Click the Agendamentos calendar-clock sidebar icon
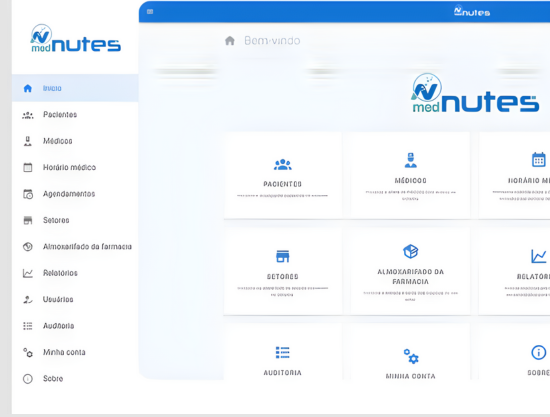550x417 pixels. (x=28, y=194)
